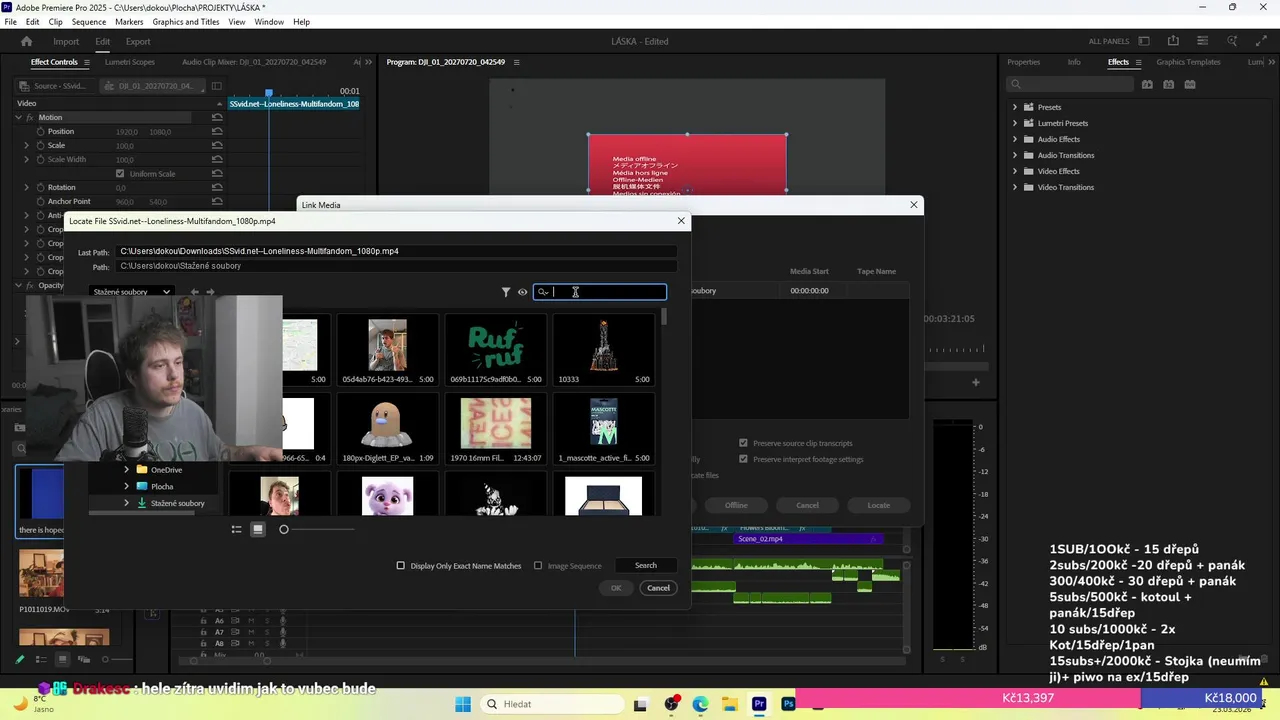Switch to the Lumetri Scopes tab
The height and width of the screenshot is (720, 1280).
point(130,62)
